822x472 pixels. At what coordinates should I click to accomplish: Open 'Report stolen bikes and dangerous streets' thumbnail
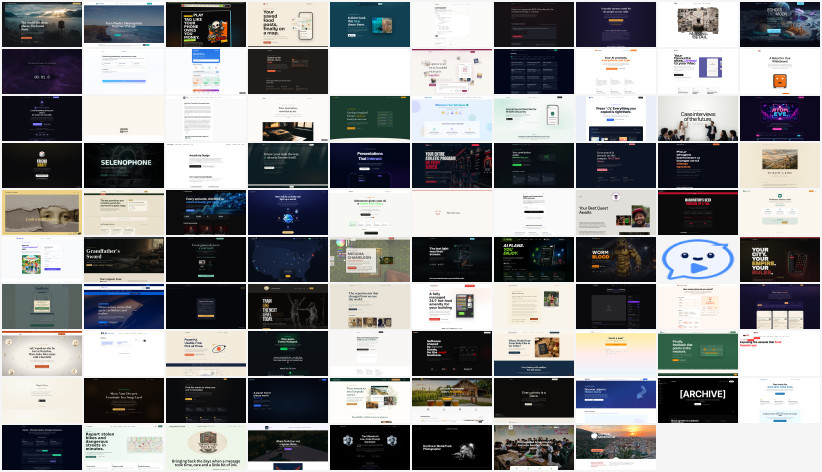pos(124,447)
